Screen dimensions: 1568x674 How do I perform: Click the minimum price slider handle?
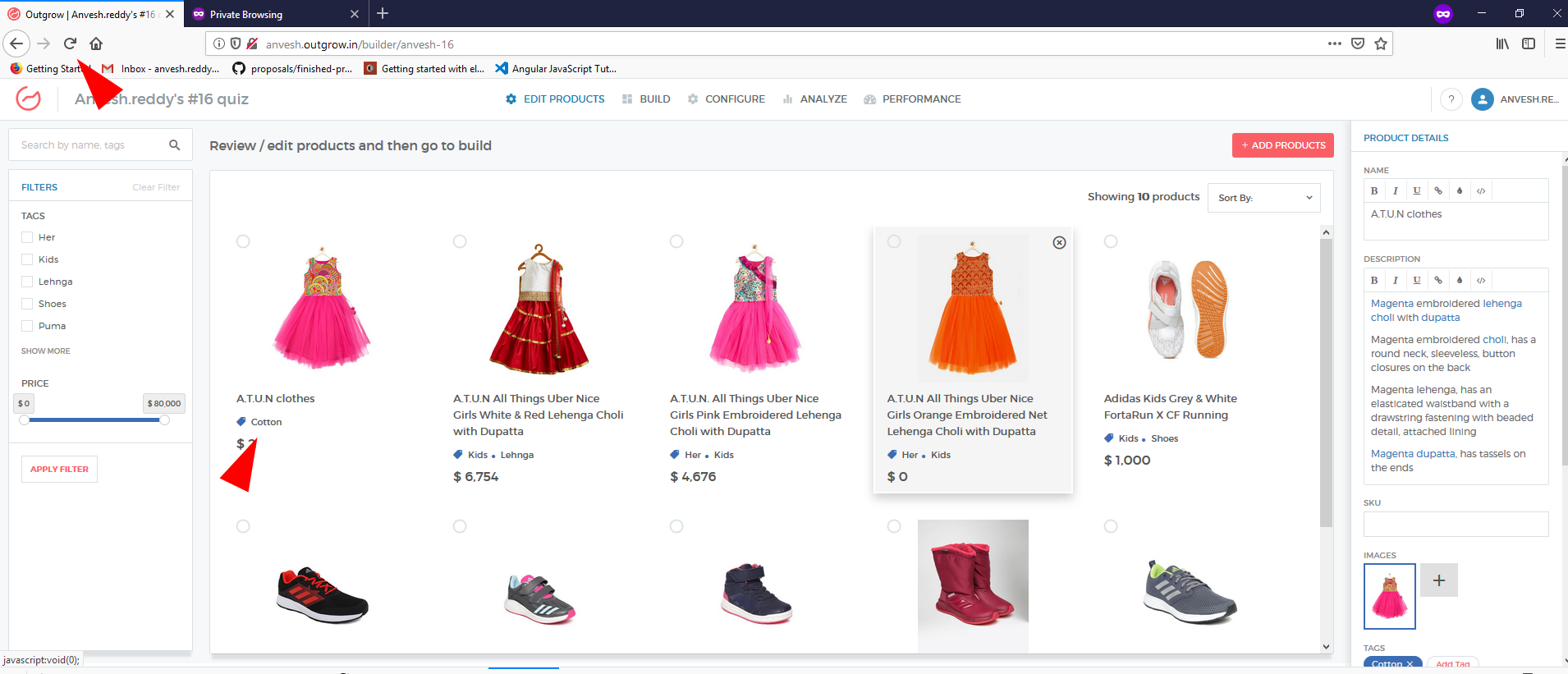coord(25,420)
